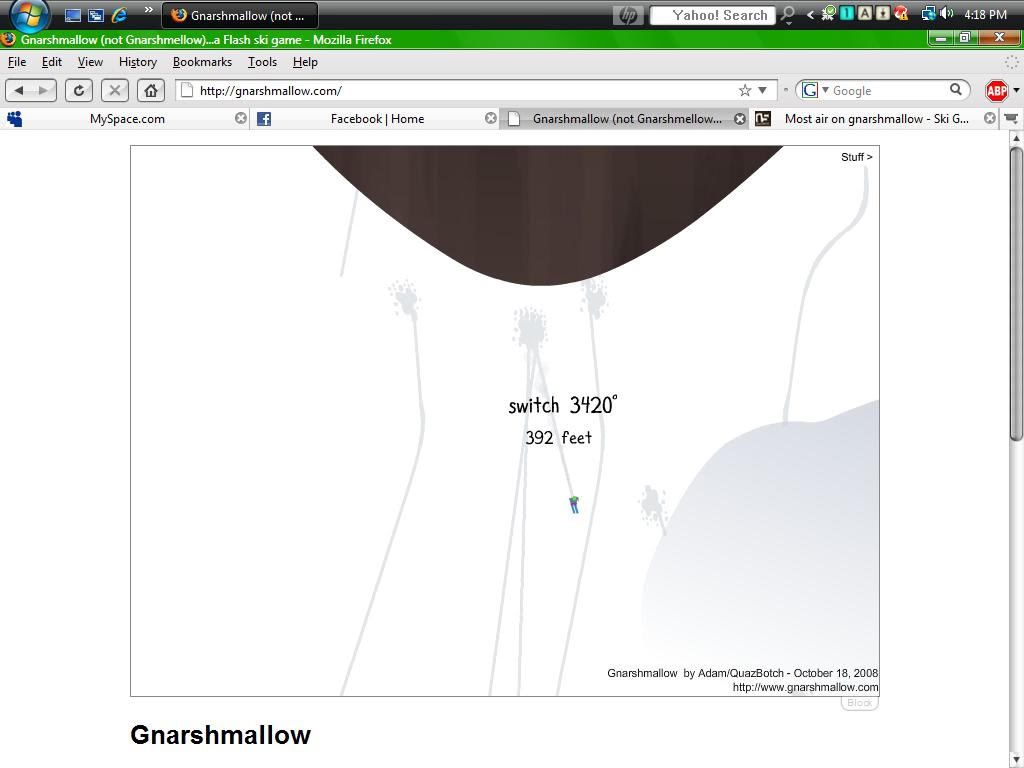Open the search engine selector dropdown
Screen dimensions: 1024x768
[x=815, y=90]
